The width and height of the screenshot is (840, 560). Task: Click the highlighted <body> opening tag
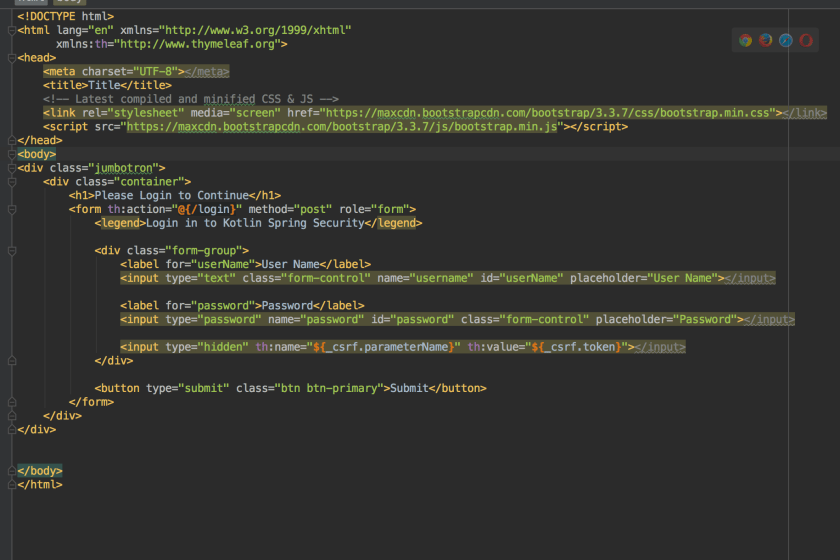36,154
